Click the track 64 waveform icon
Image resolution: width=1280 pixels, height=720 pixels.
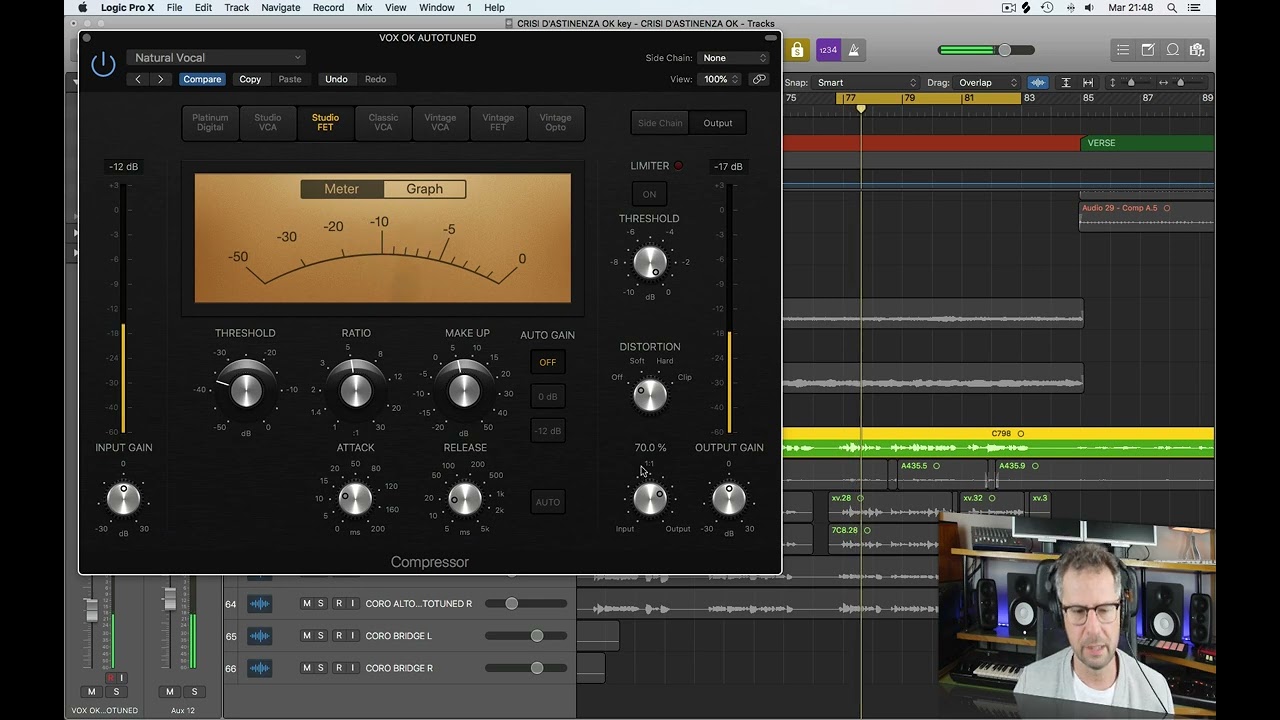click(259, 604)
